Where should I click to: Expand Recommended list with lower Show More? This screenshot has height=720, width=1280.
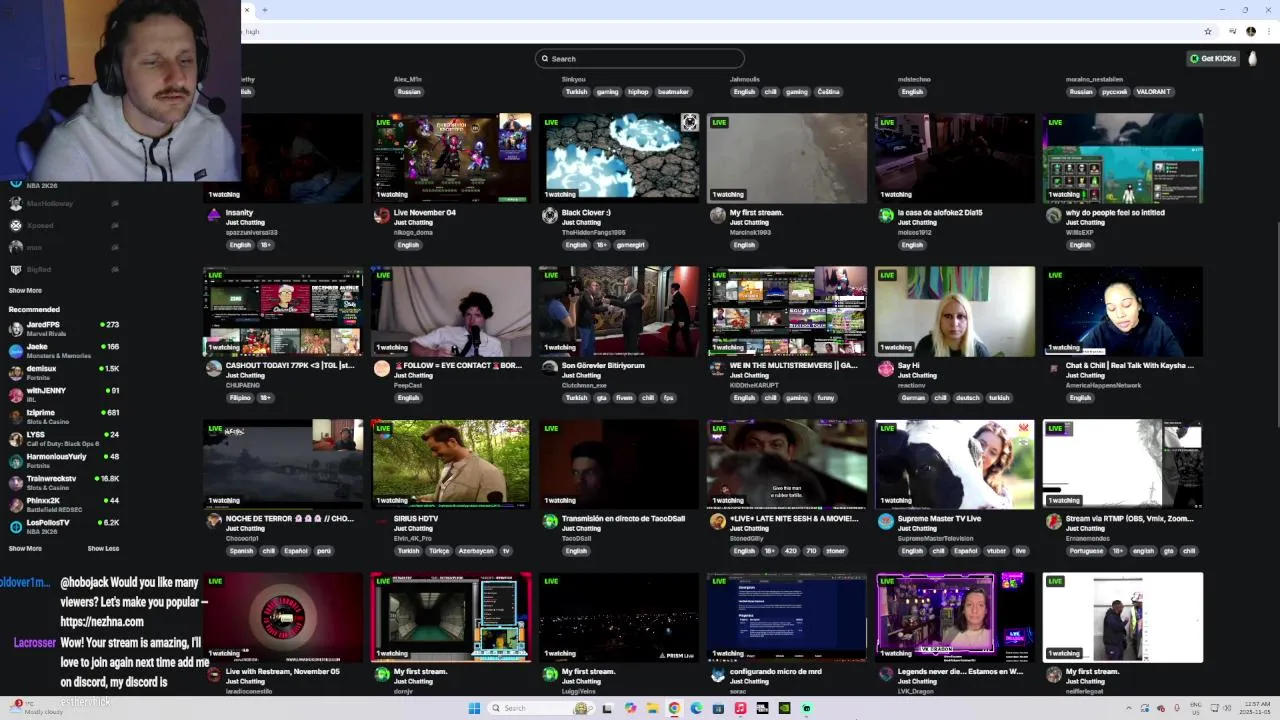coord(25,548)
